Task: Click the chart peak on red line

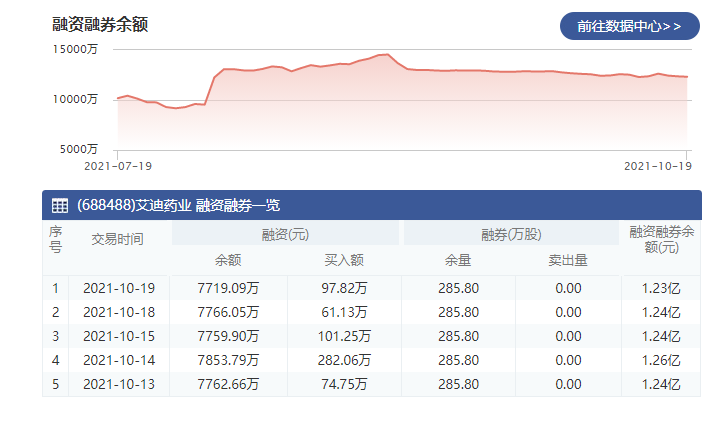Action: [385, 54]
